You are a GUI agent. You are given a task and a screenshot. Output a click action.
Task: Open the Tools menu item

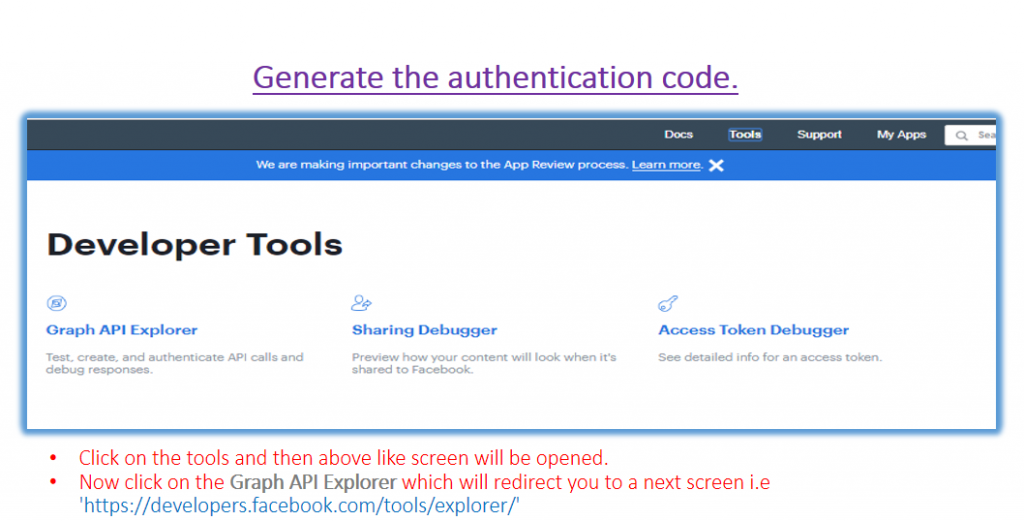745,134
